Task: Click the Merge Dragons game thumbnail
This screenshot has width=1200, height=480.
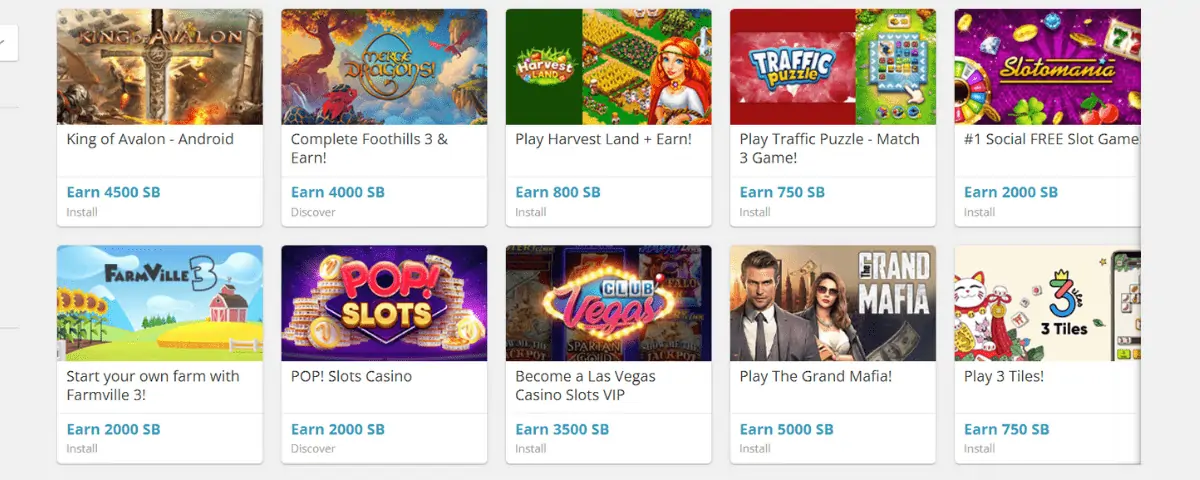Action: coord(384,67)
